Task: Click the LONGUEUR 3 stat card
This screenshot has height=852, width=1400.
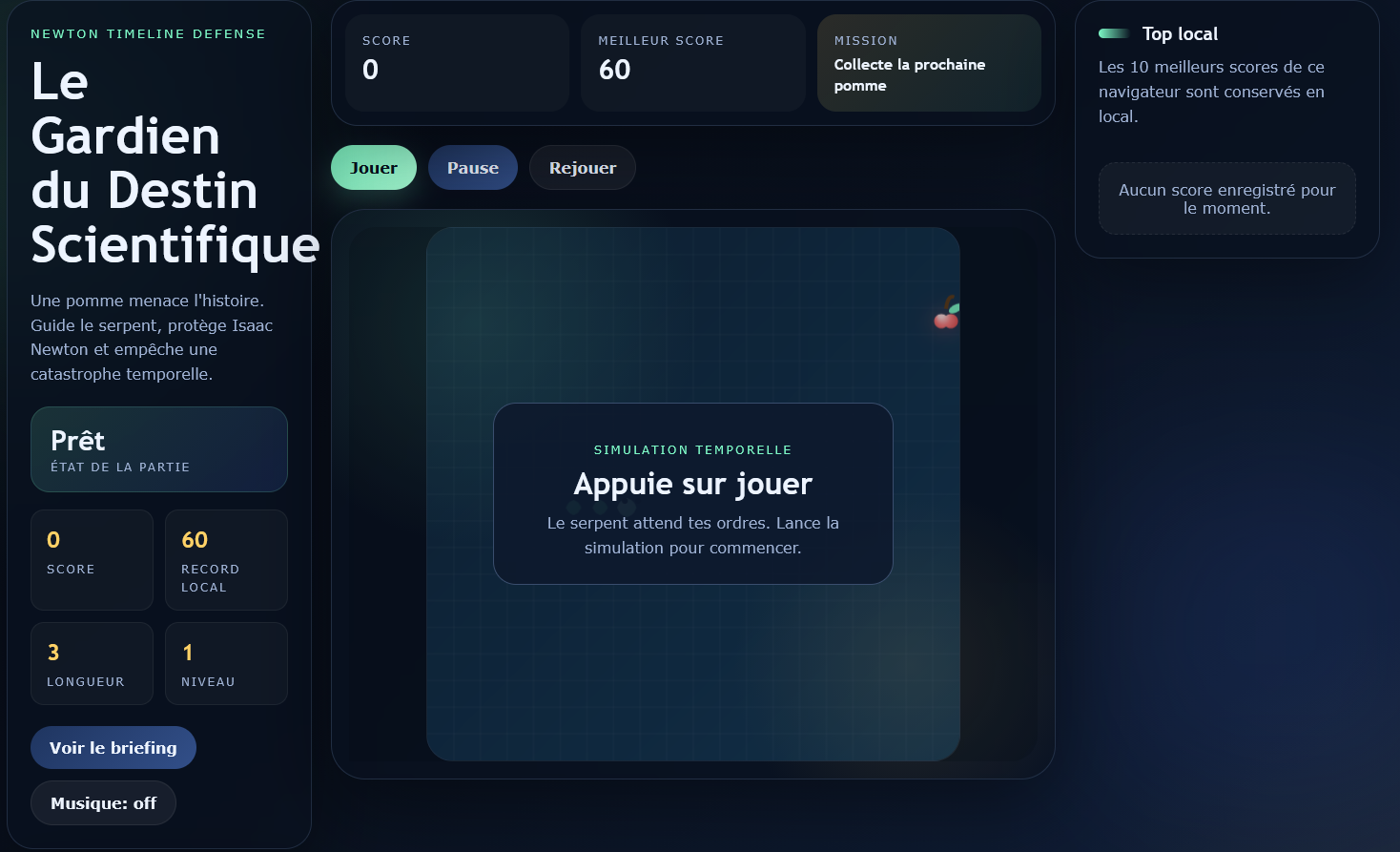Action: [x=92, y=663]
